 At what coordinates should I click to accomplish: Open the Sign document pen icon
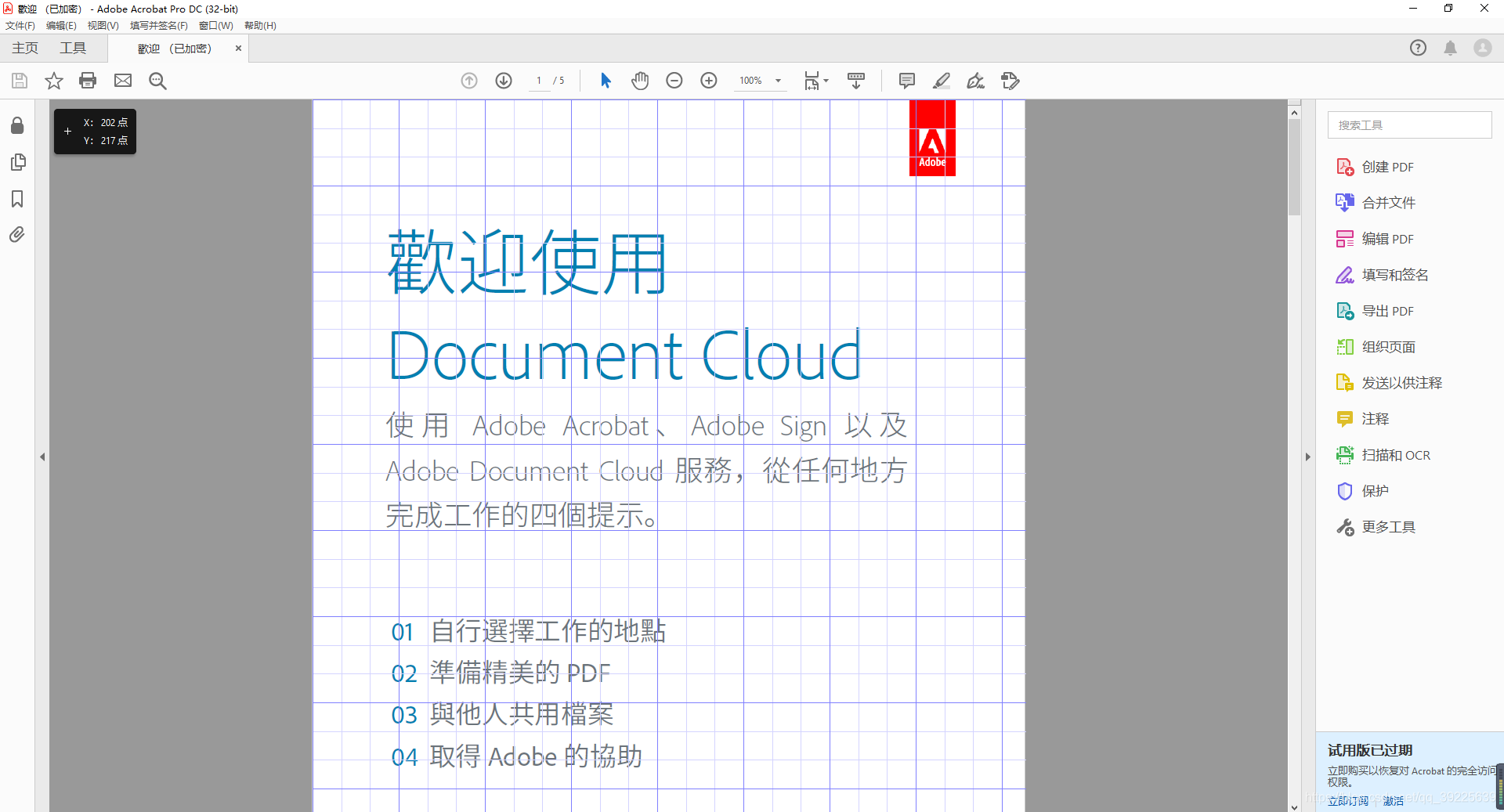point(975,81)
